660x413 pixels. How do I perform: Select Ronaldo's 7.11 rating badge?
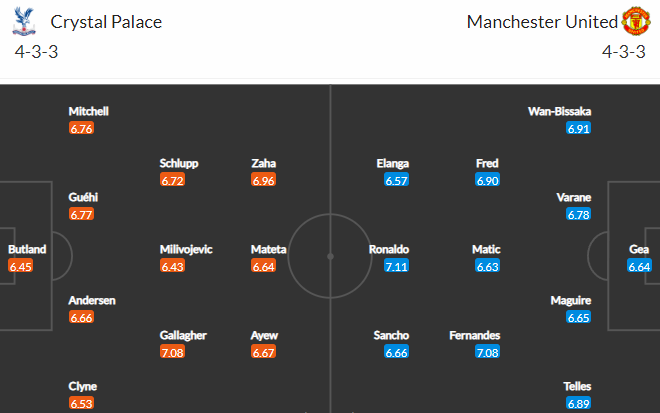tap(396, 266)
